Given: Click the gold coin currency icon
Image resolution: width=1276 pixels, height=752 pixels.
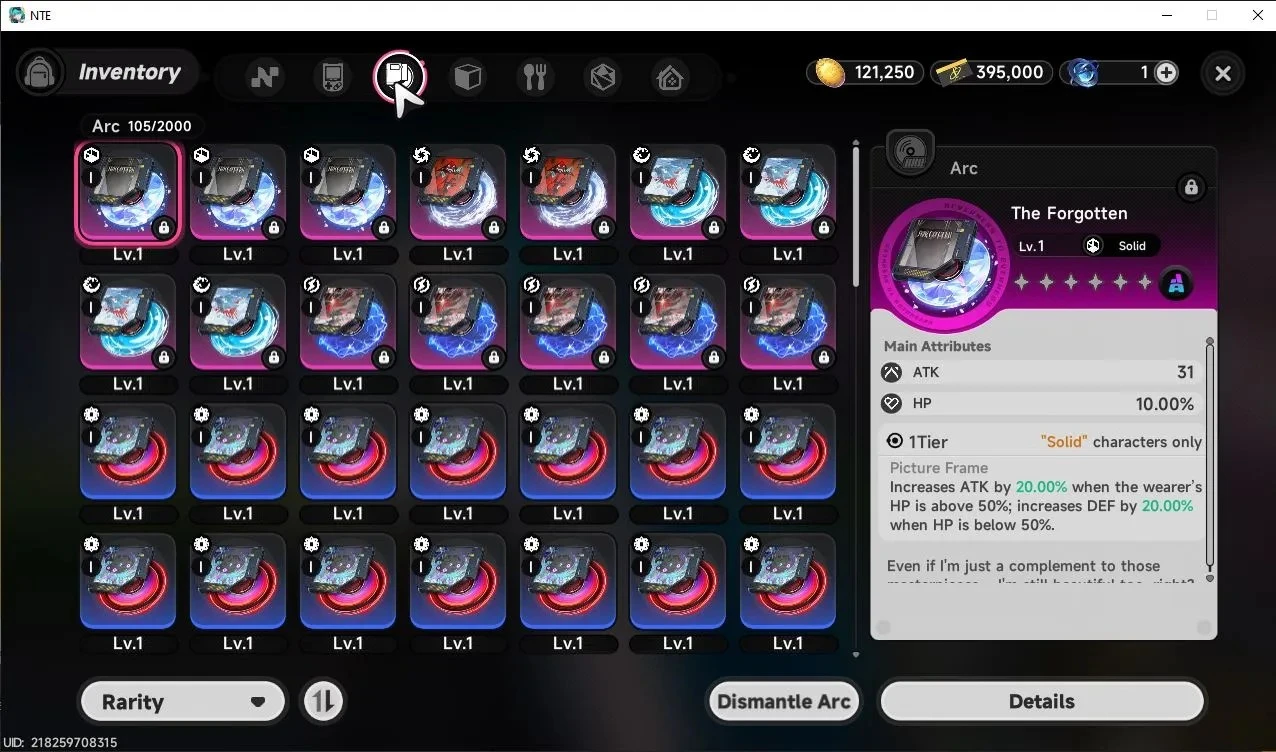Looking at the screenshot, I should 831,72.
